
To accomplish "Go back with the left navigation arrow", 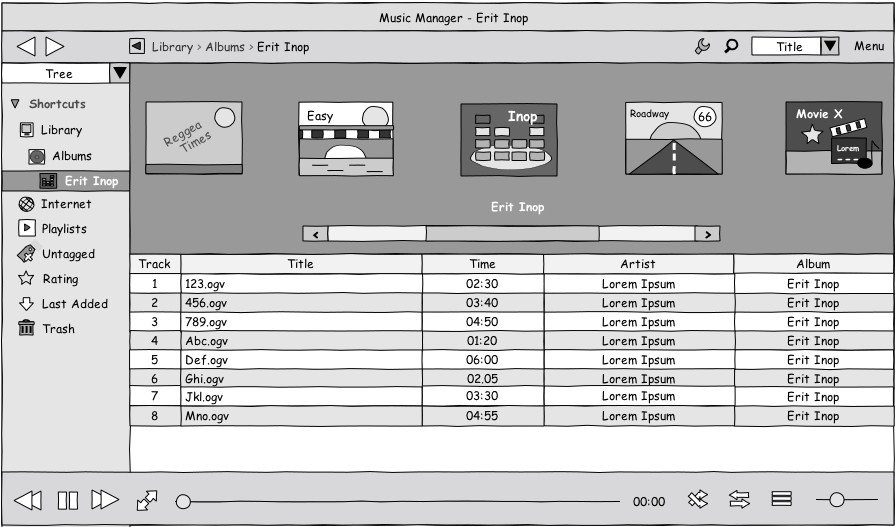I will pyautogui.click(x=26, y=46).
